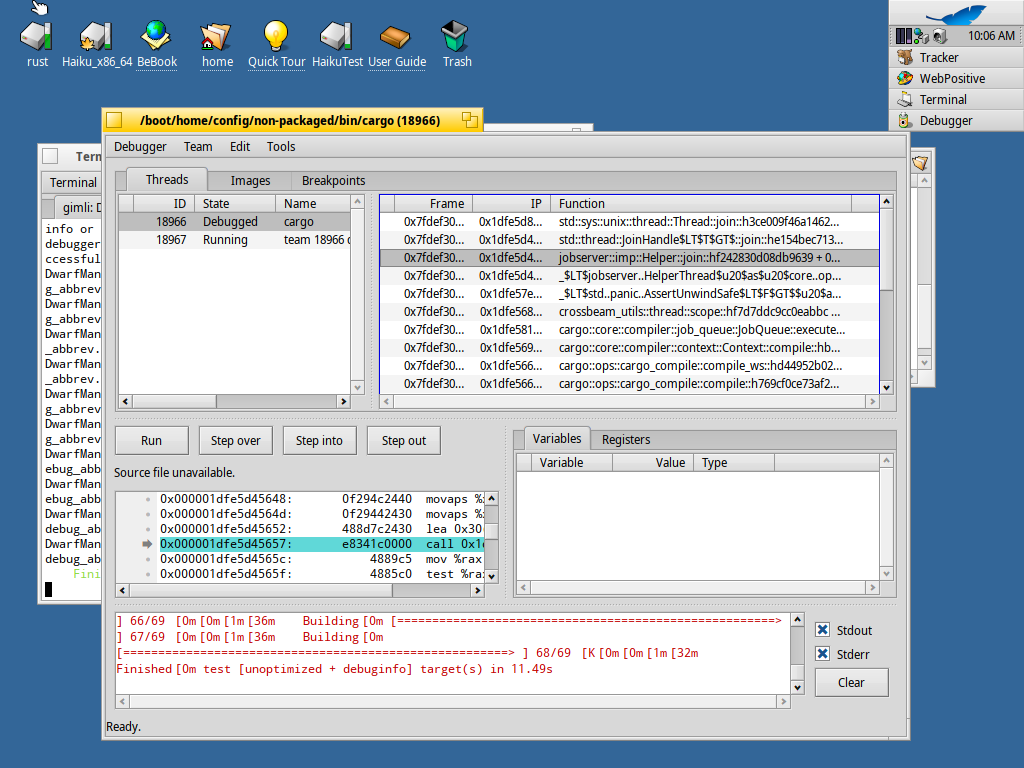The width and height of the screenshot is (1024, 768).
Task: Click the volume tray icon
Action: [x=940, y=36]
